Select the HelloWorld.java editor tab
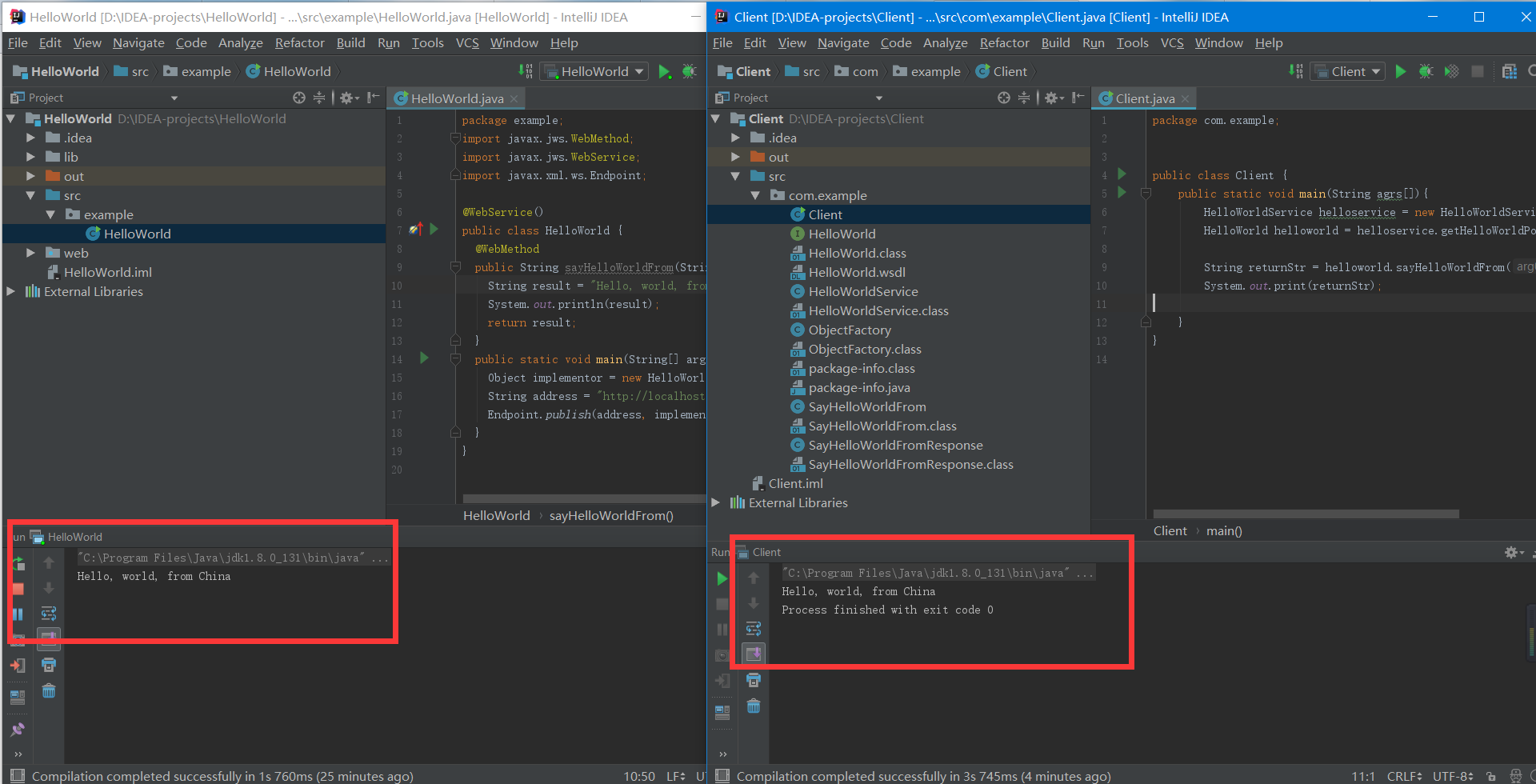 pos(457,98)
